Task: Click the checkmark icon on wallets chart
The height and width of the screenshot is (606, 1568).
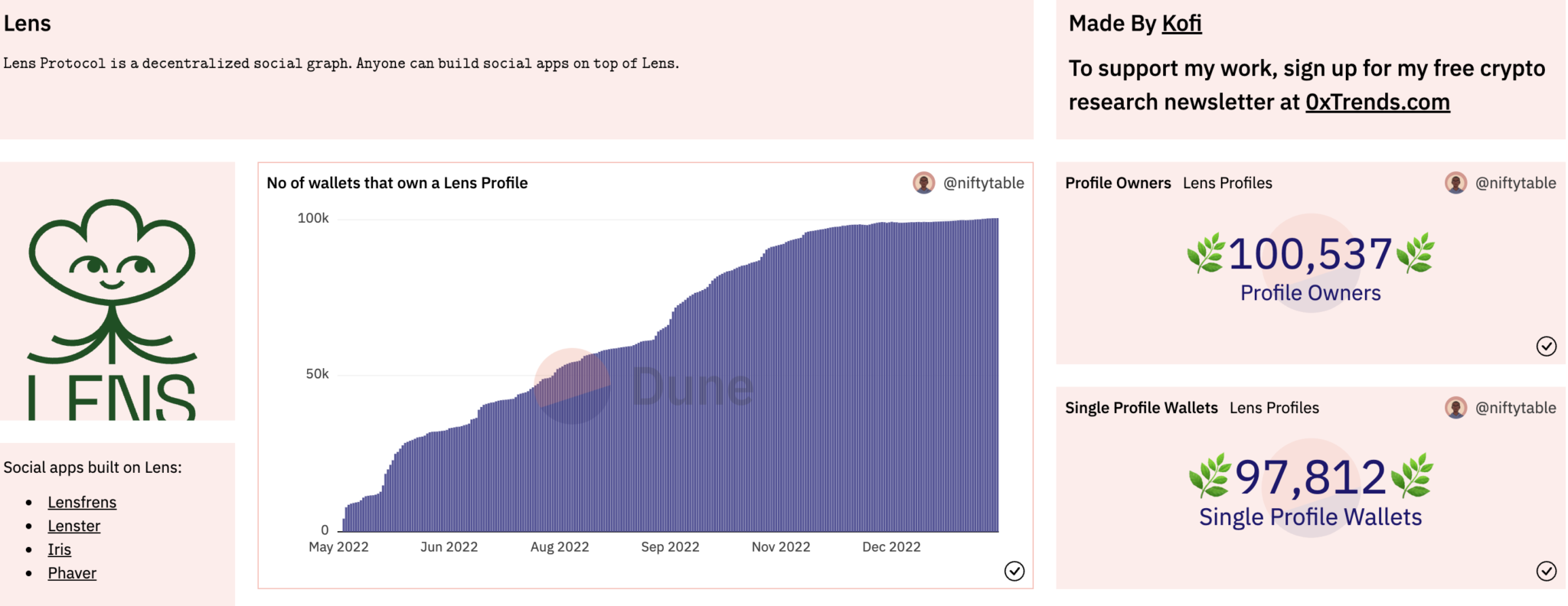Action: point(1014,571)
